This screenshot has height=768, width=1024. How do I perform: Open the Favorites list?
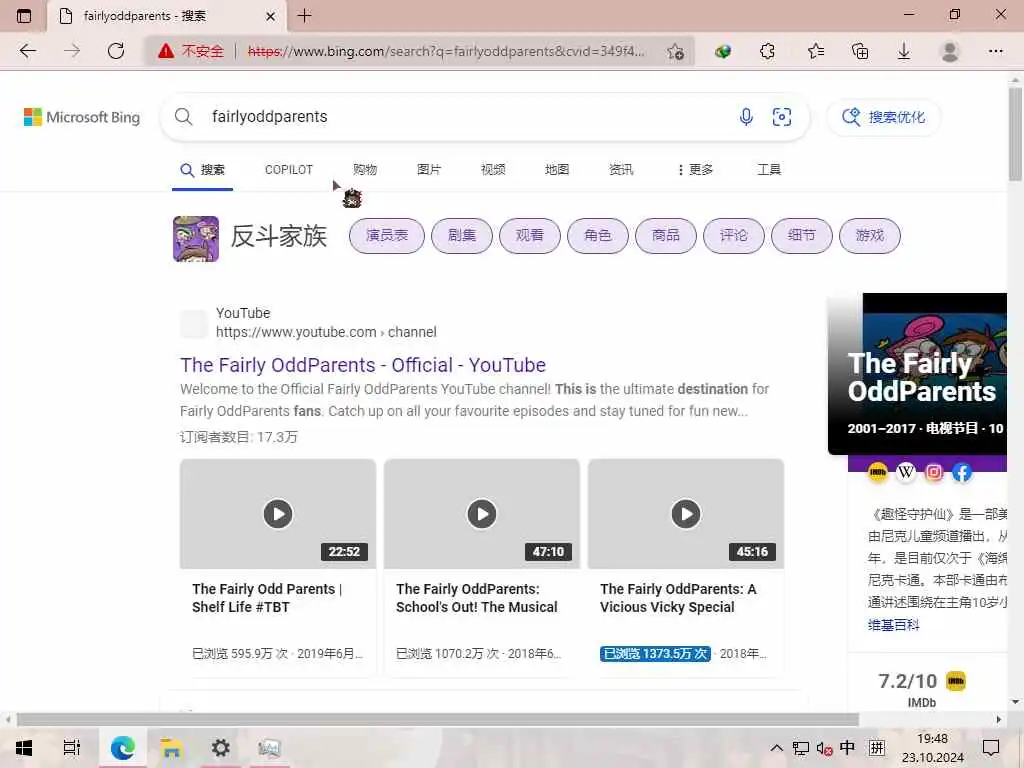tap(815, 51)
